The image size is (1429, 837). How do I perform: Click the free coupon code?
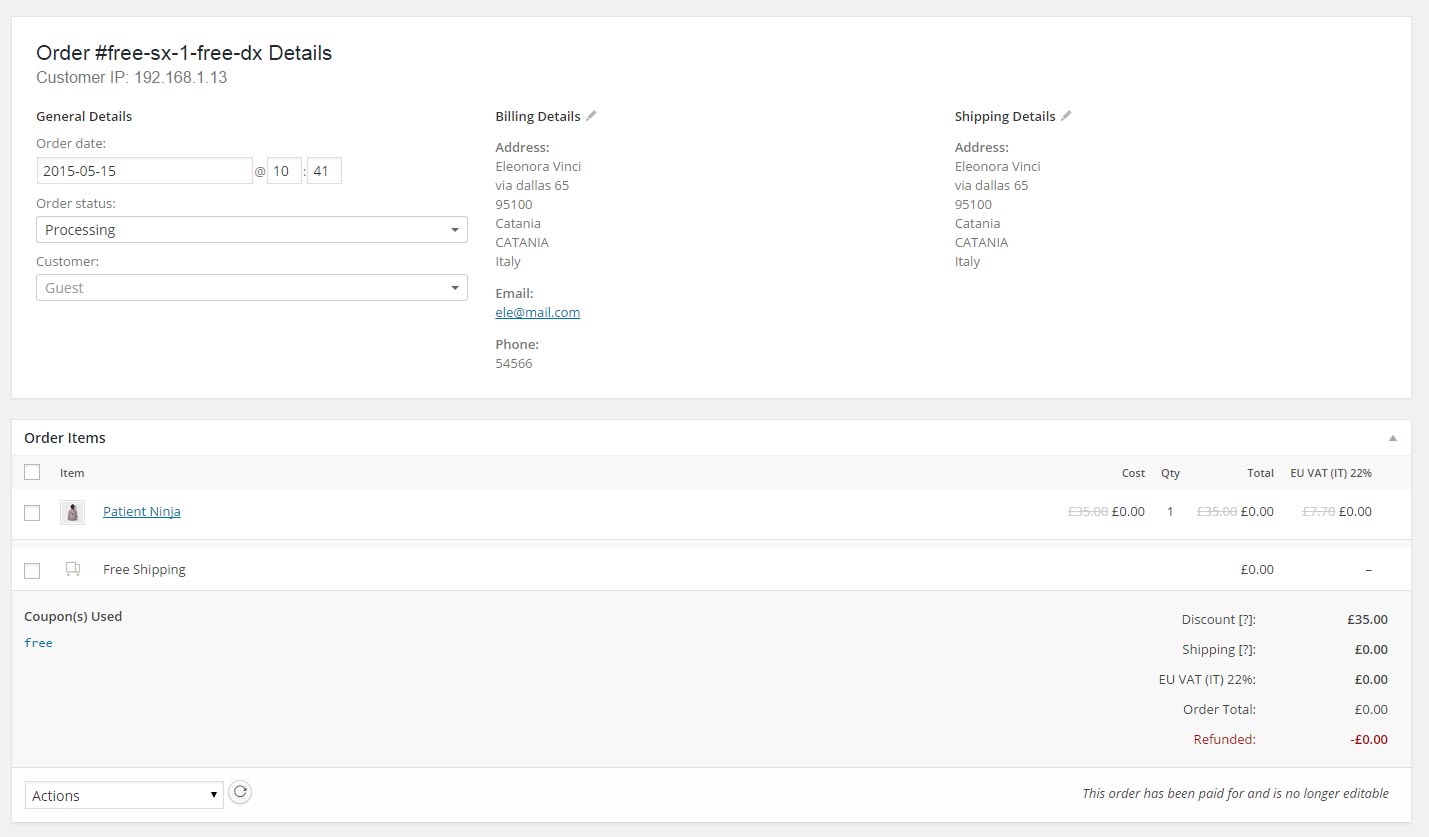pos(38,643)
